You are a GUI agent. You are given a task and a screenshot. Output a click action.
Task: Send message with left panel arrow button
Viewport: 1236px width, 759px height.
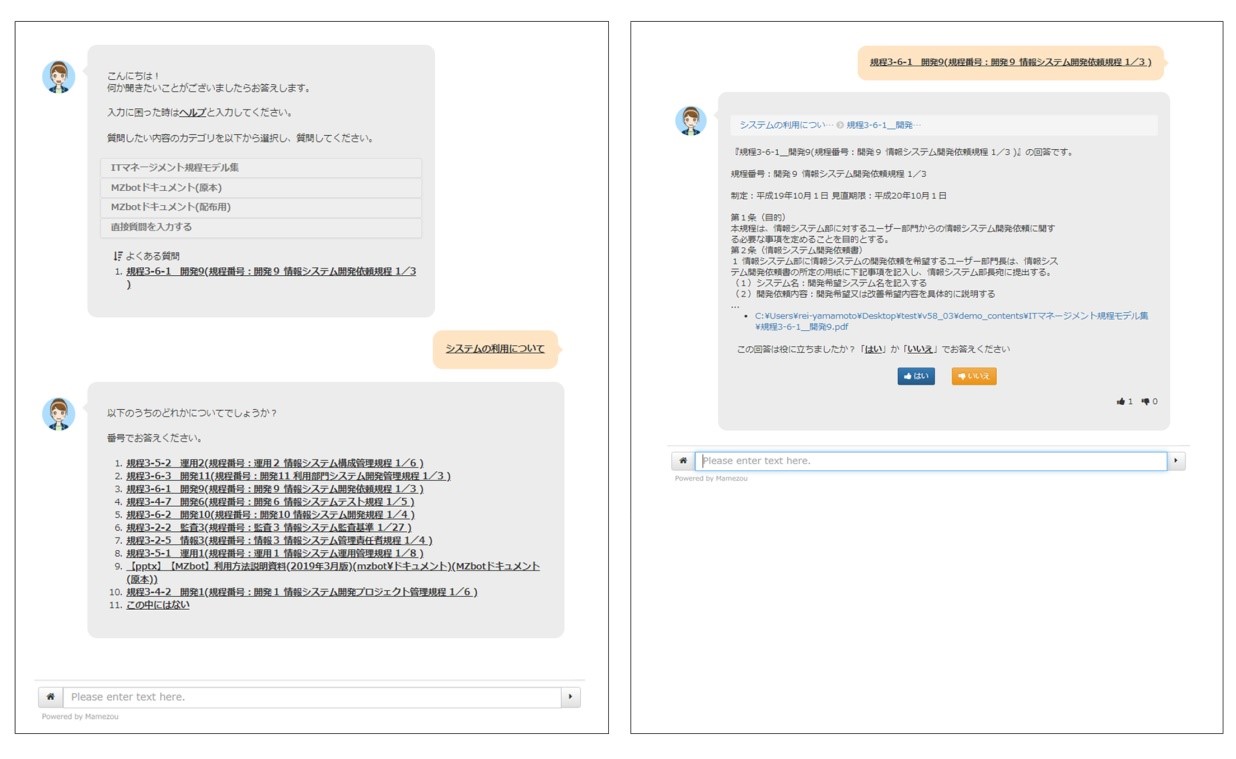(570, 697)
